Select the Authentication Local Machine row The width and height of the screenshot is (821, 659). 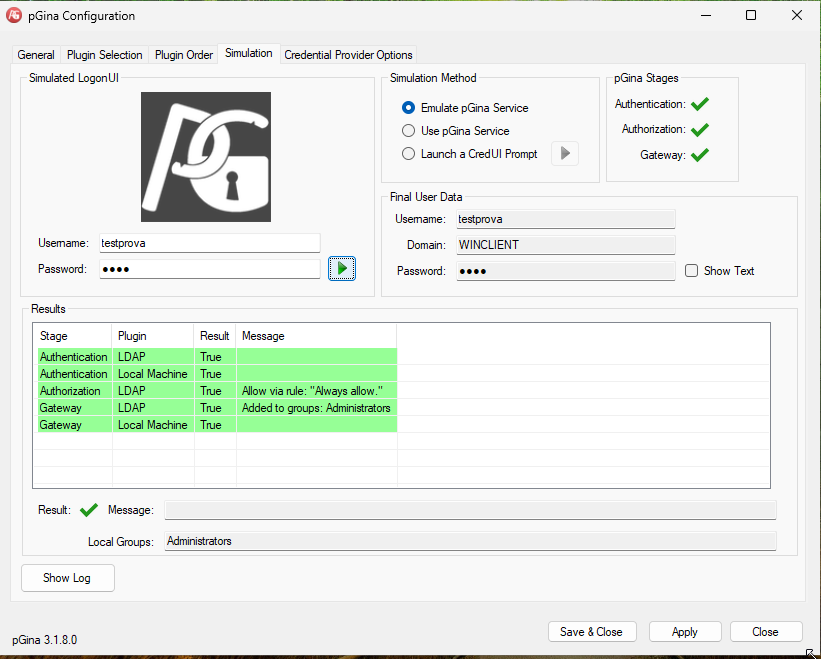tap(217, 374)
